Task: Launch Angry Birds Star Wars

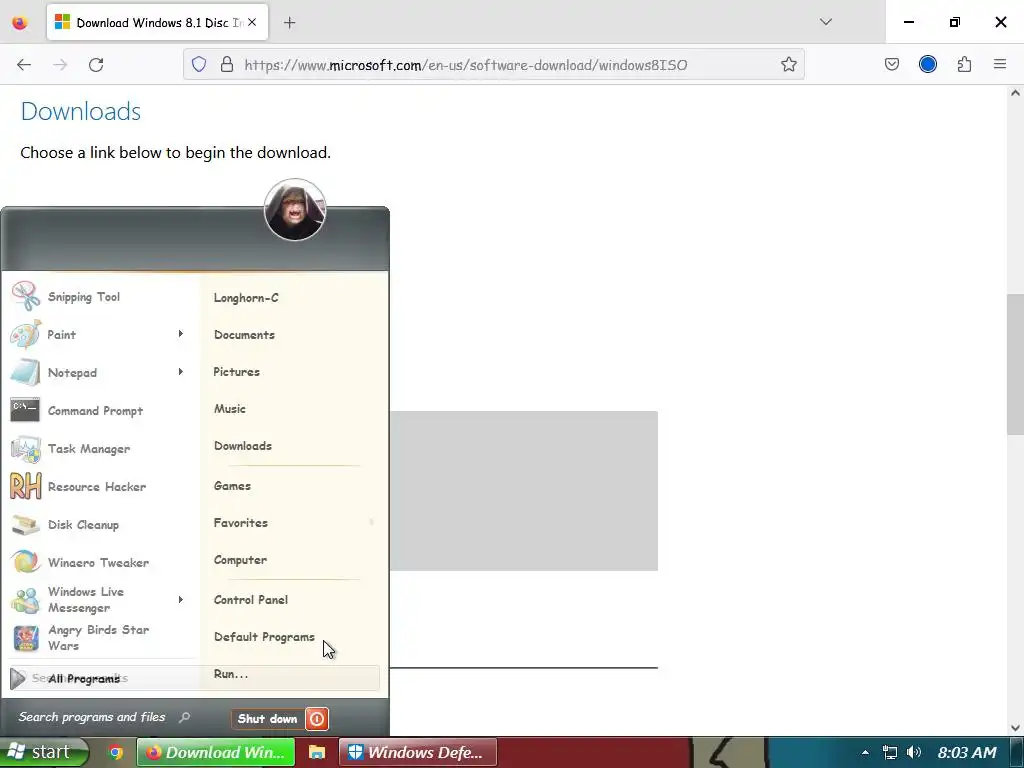Action: [x=98, y=637]
